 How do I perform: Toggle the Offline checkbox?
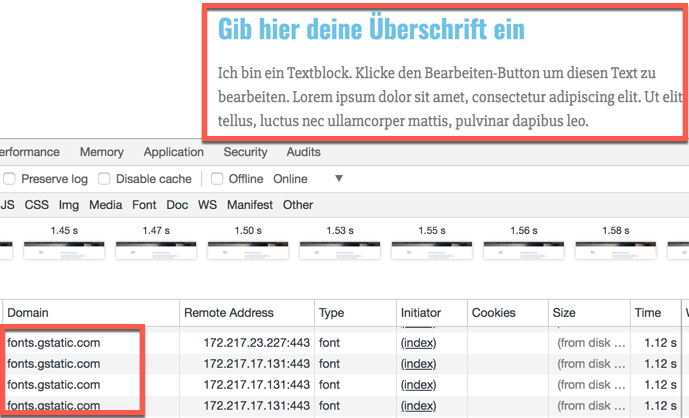pyautogui.click(x=217, y=179)
